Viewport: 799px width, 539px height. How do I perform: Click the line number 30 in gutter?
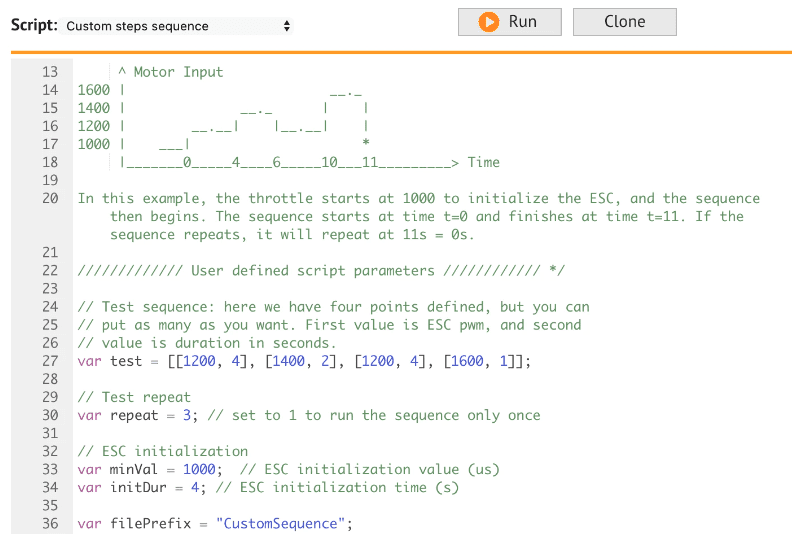(x=50, y=415)
